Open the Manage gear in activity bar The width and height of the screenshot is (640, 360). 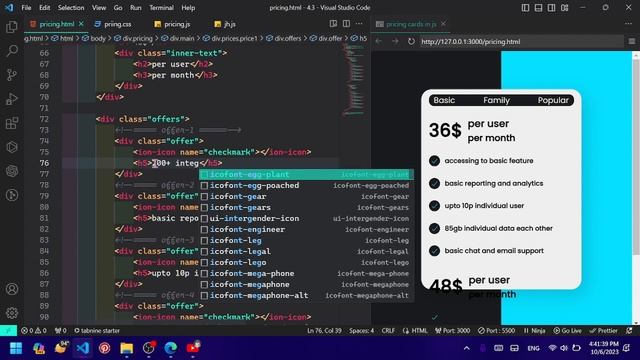(12, 313)
